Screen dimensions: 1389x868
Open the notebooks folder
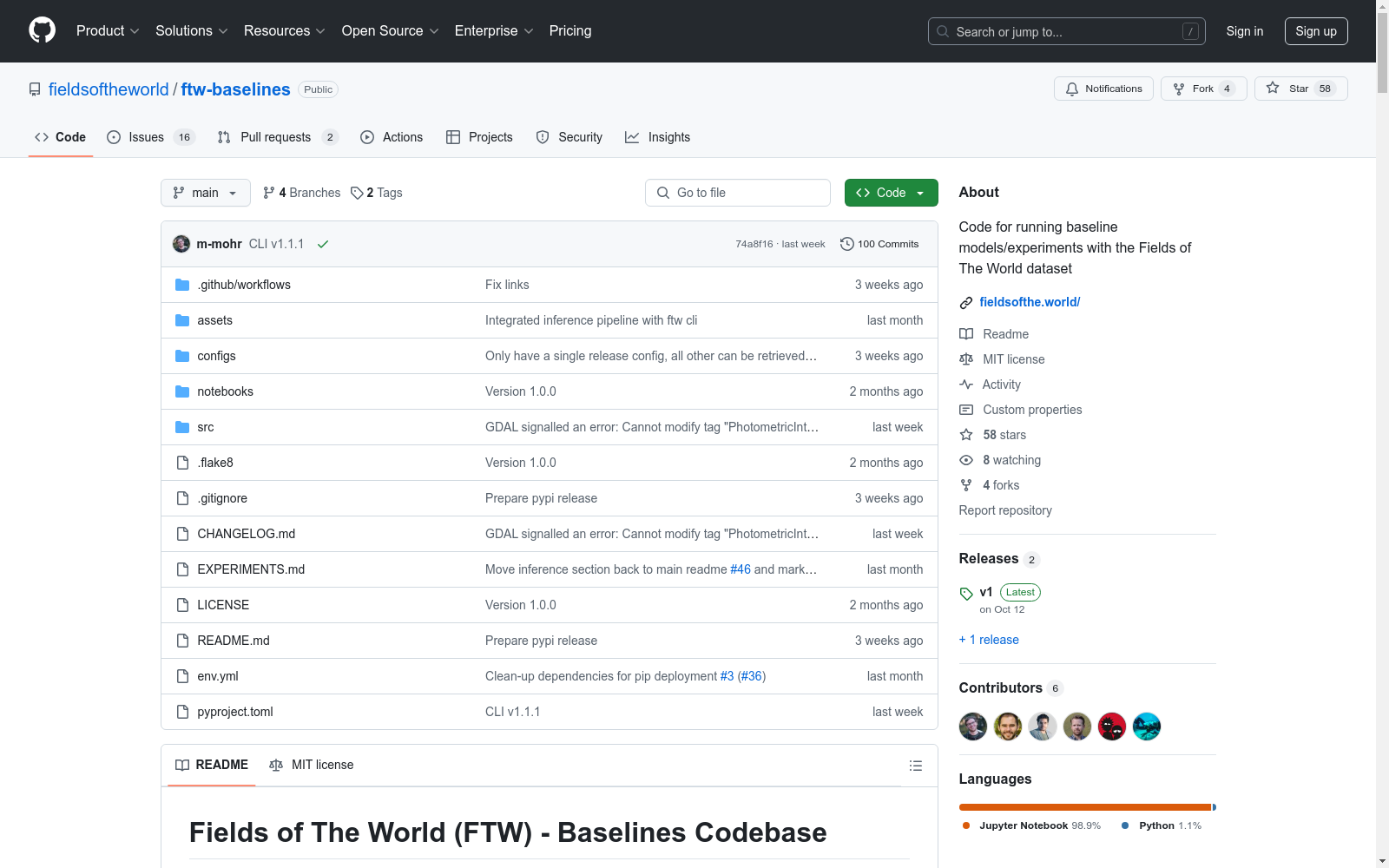[225, 391]
